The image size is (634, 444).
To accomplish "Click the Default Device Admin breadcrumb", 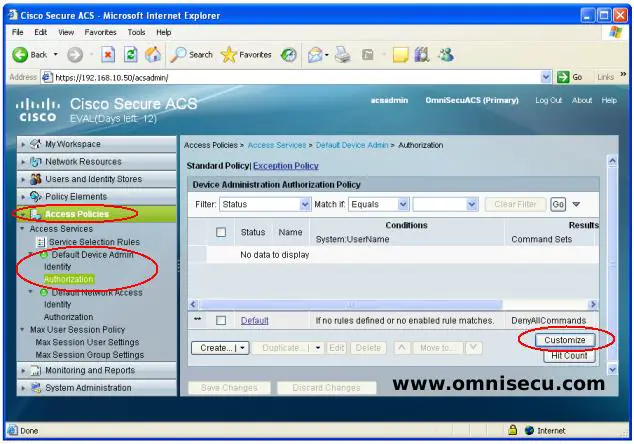I will coord(352,145).
